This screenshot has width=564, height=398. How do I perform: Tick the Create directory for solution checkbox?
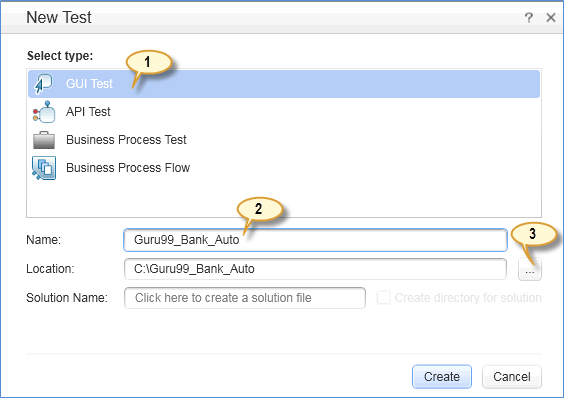383,298
